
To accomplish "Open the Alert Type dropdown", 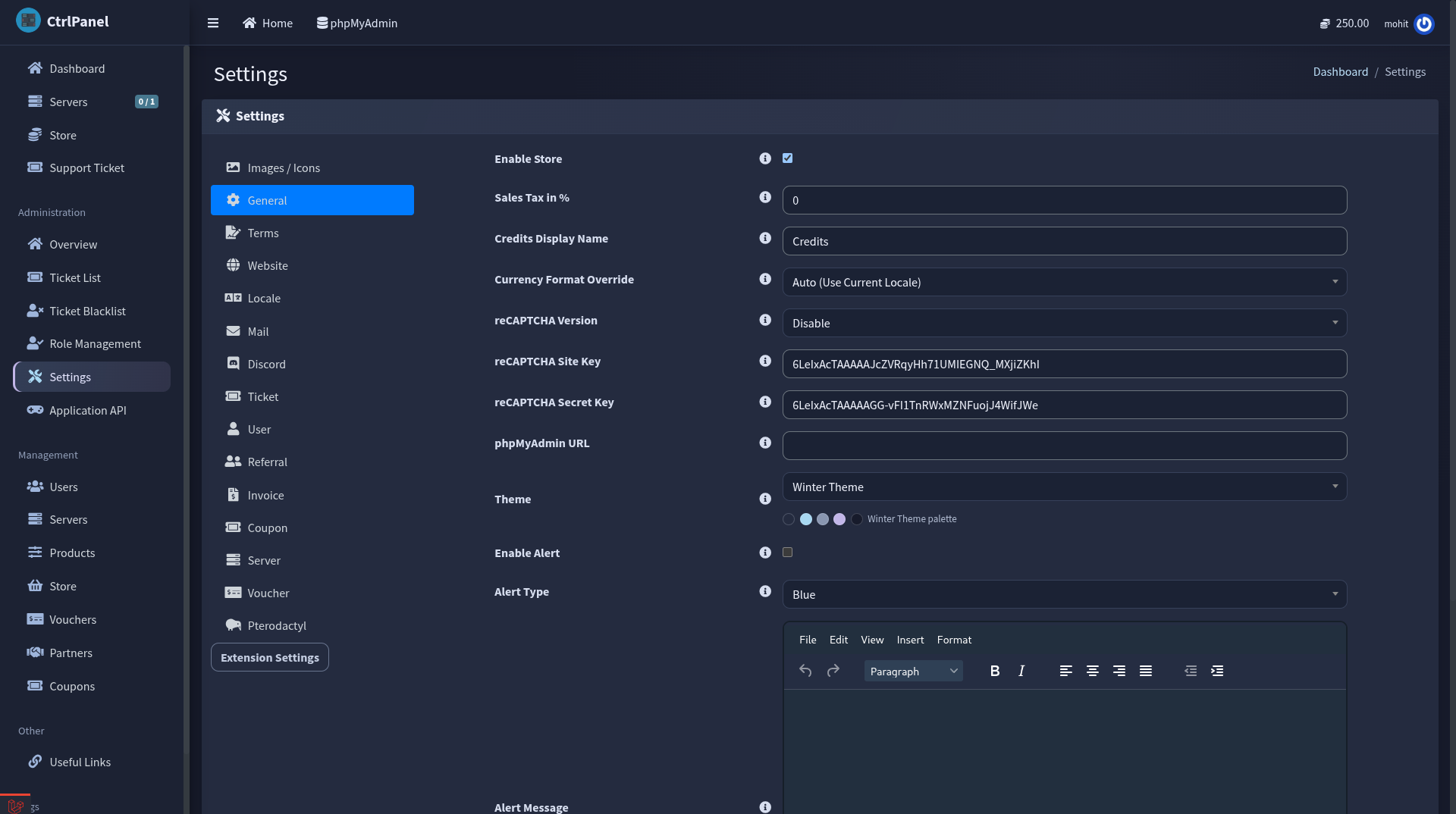I will (x=1065, y=594).
